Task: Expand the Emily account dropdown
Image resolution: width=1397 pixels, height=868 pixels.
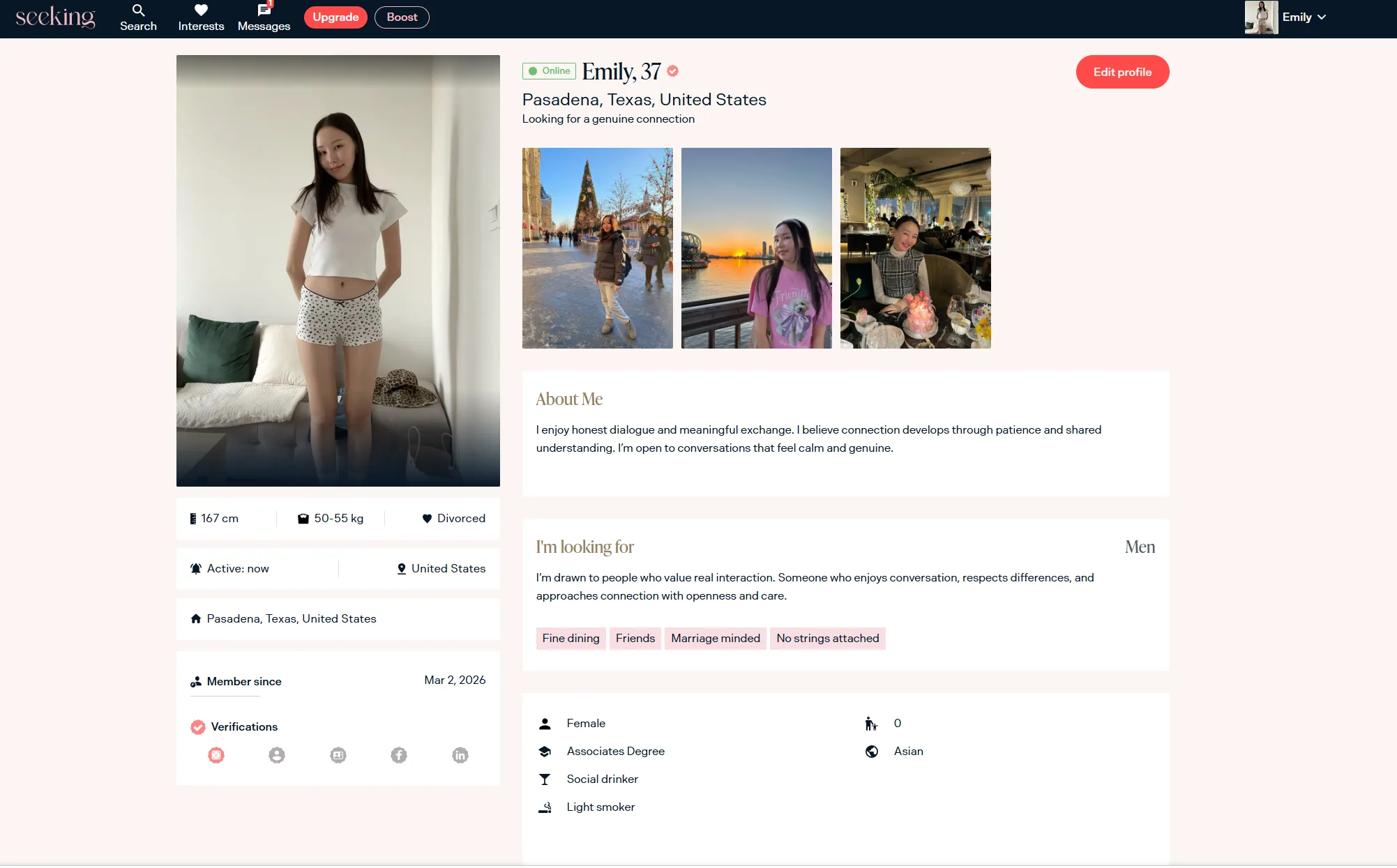Action: click(1321, 17)
